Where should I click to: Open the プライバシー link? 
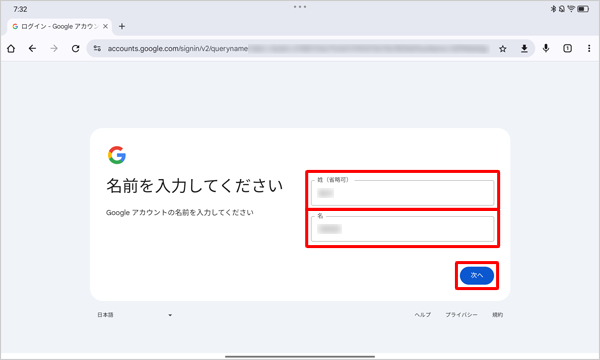[x=461, y=315]
